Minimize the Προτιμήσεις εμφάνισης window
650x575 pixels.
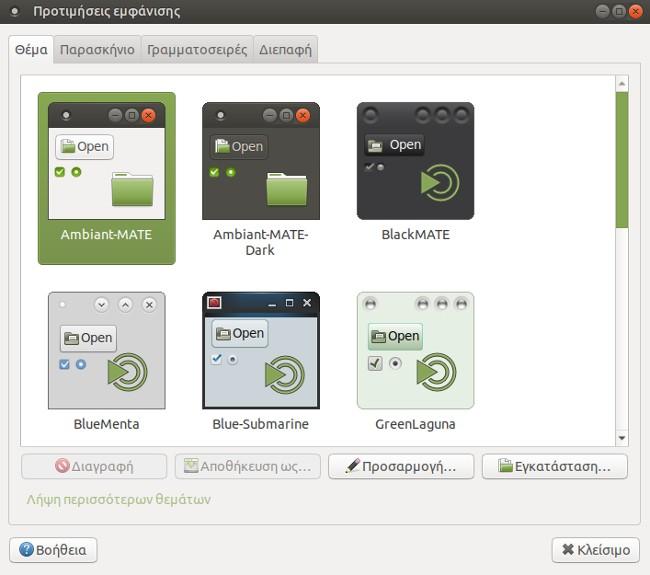point(602,11)
